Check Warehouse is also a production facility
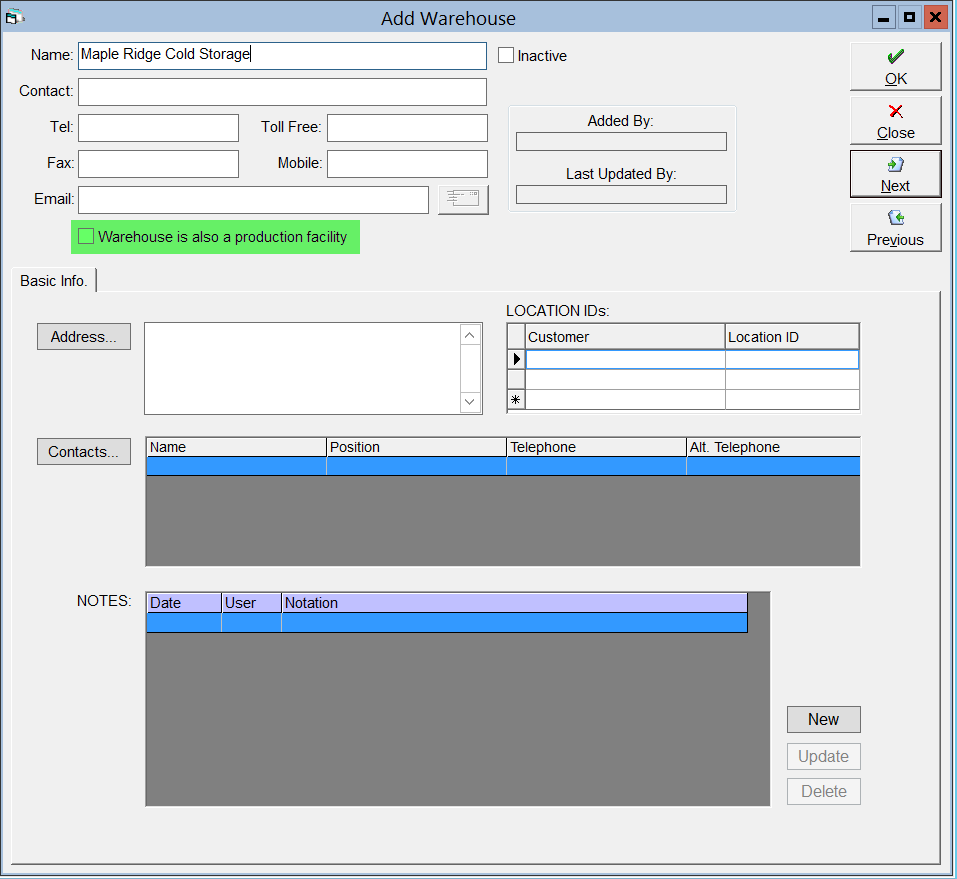Image resolution: width=957 pixels, height=879 pixels. [86, 237]
